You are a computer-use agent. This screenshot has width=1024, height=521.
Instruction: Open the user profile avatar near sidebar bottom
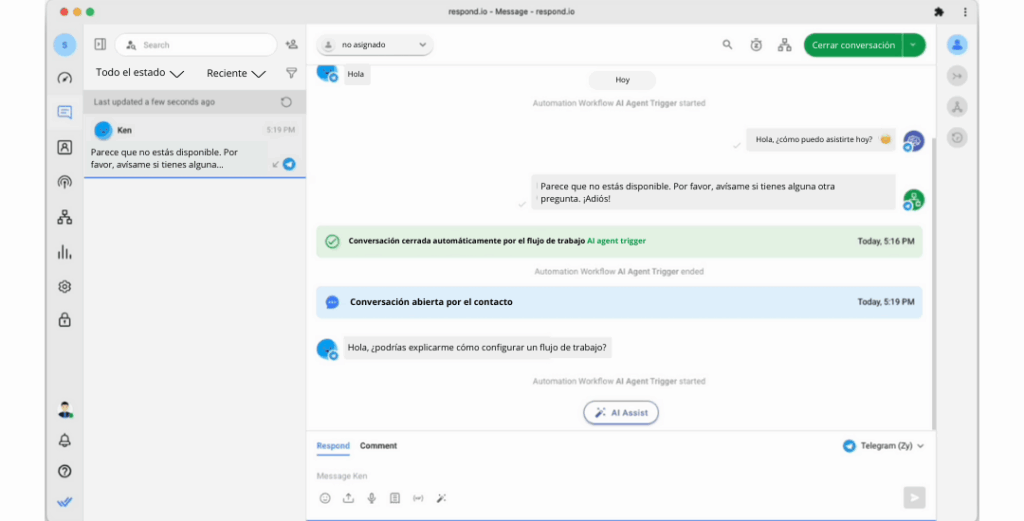click(65, 410)
